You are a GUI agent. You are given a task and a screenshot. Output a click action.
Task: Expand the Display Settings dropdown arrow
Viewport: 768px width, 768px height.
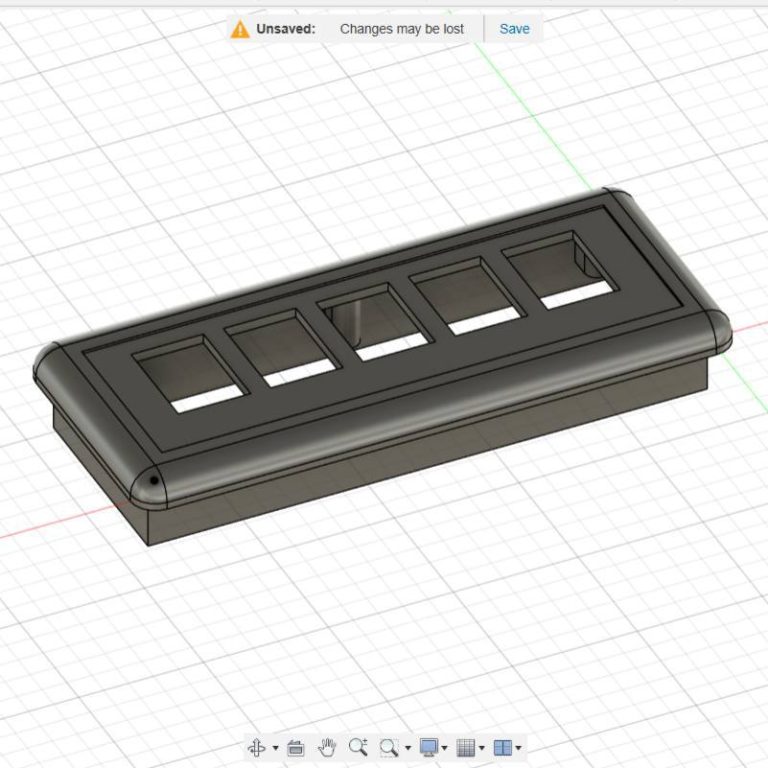pyautogui.click(x=445, y=748)
